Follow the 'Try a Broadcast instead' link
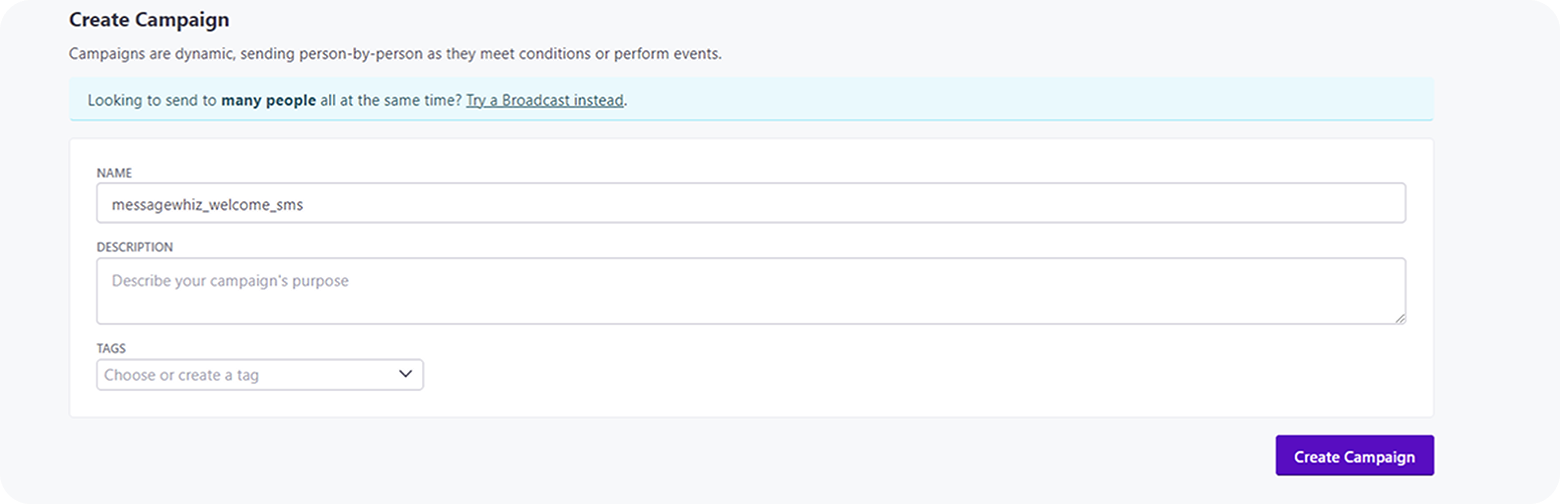 (x=545, y=100)
